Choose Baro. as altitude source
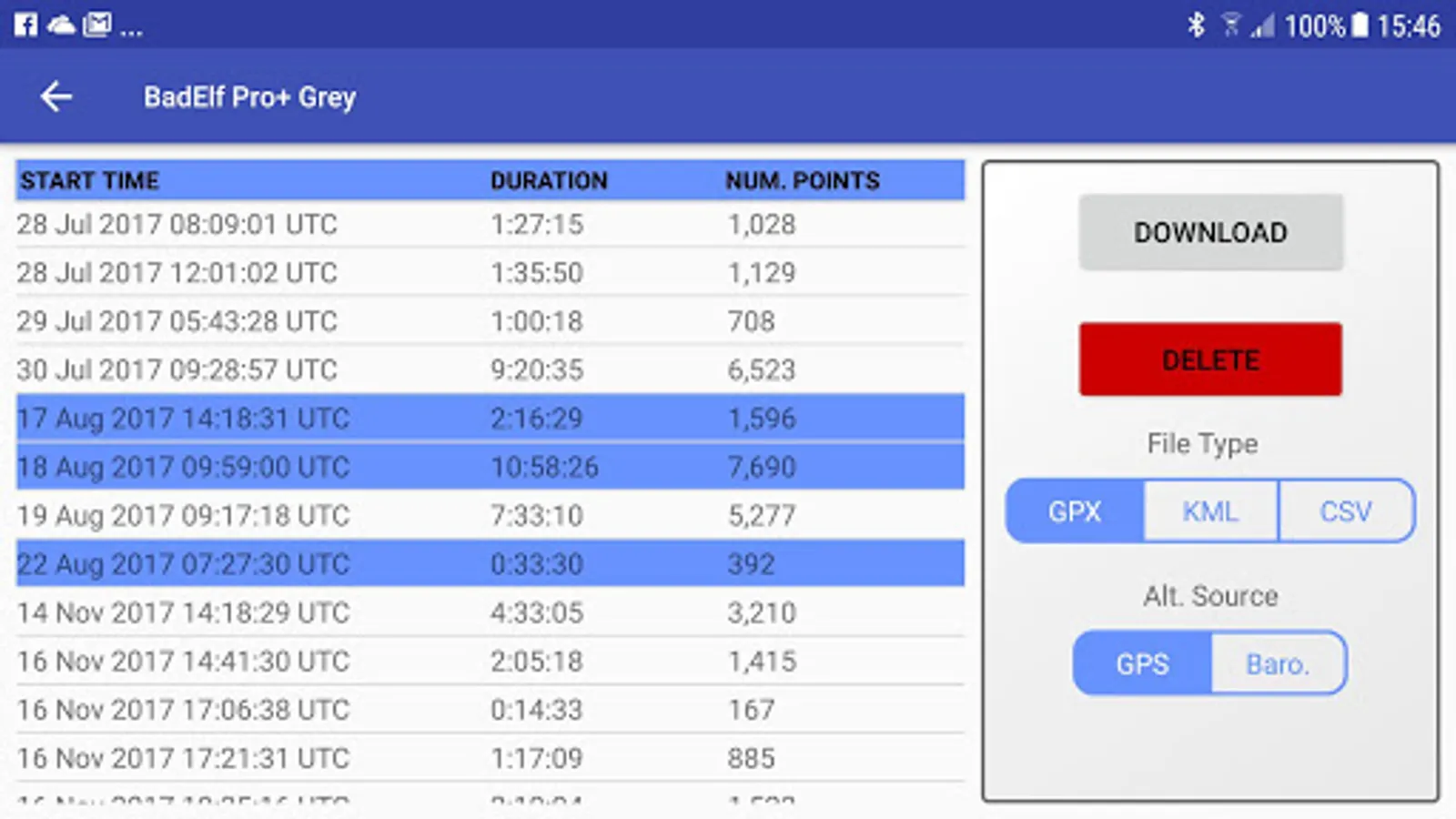The width and height of the screenshot is (1456, 819). click(x=1279, y=664)
